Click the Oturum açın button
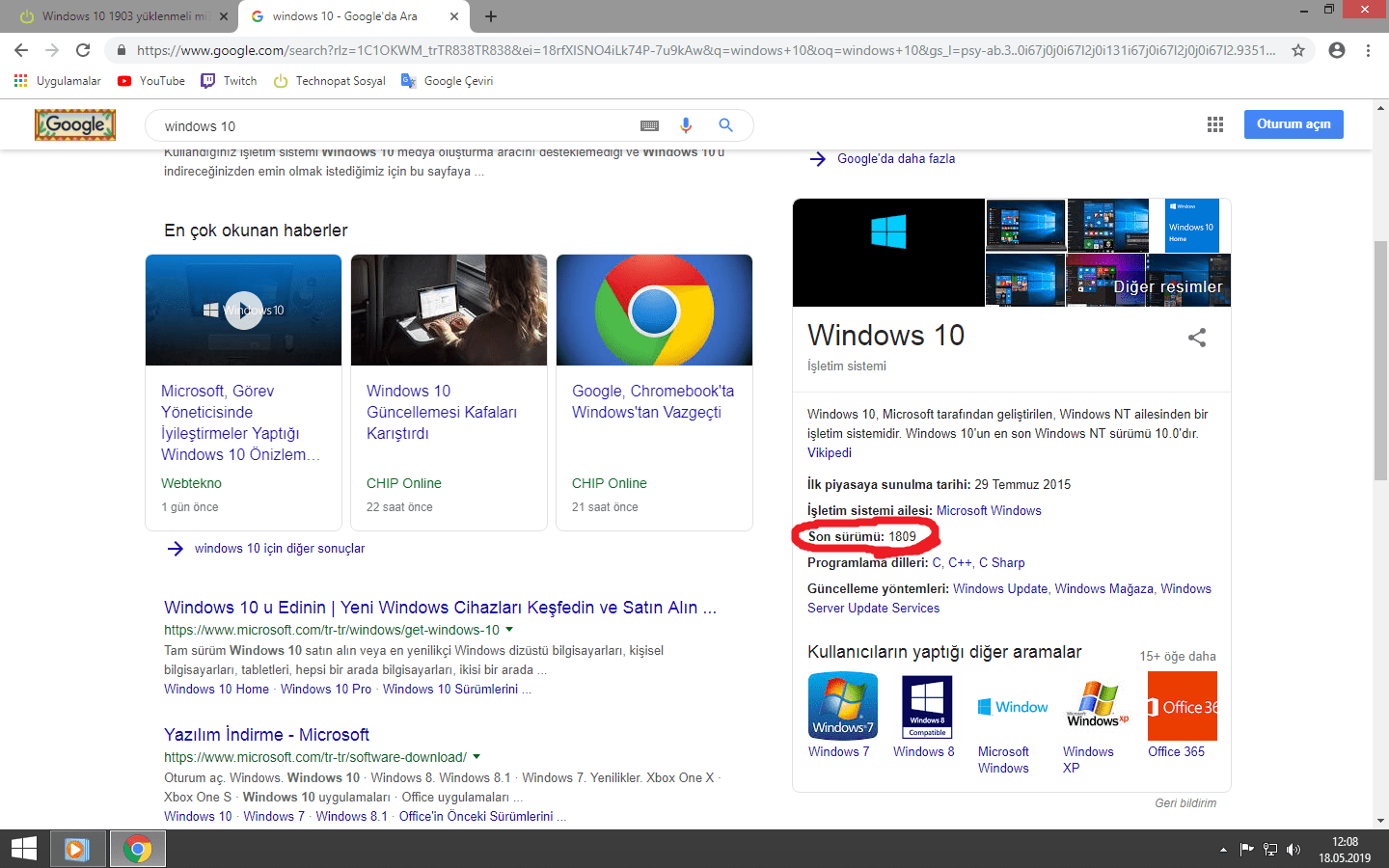 1294,124
